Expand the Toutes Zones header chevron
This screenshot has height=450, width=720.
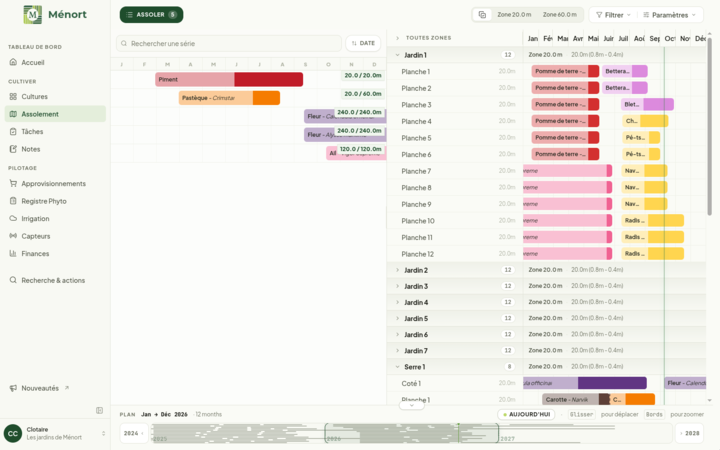(x=398, y=38)
